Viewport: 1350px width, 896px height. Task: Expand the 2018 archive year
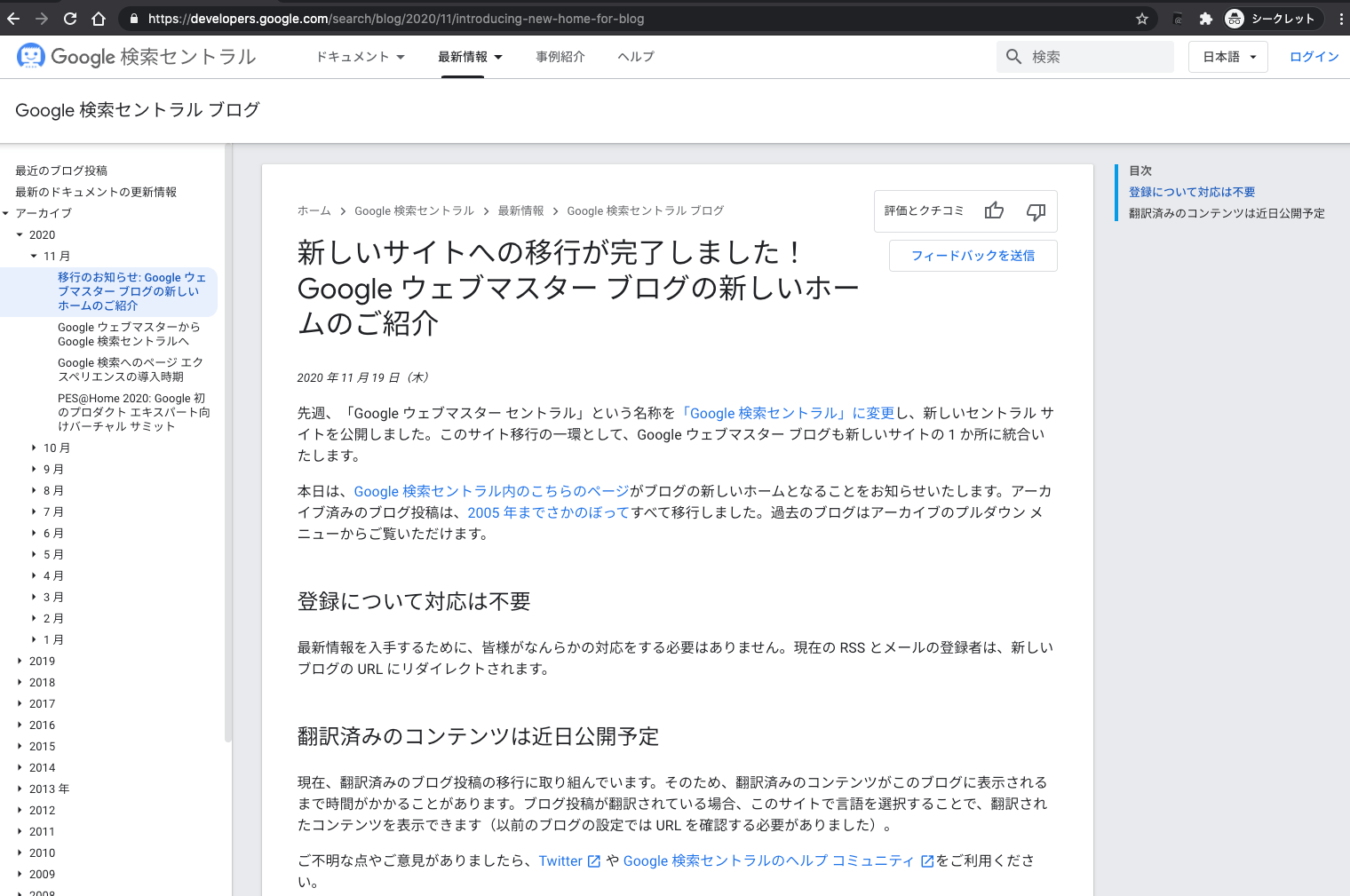coord(20,682)
